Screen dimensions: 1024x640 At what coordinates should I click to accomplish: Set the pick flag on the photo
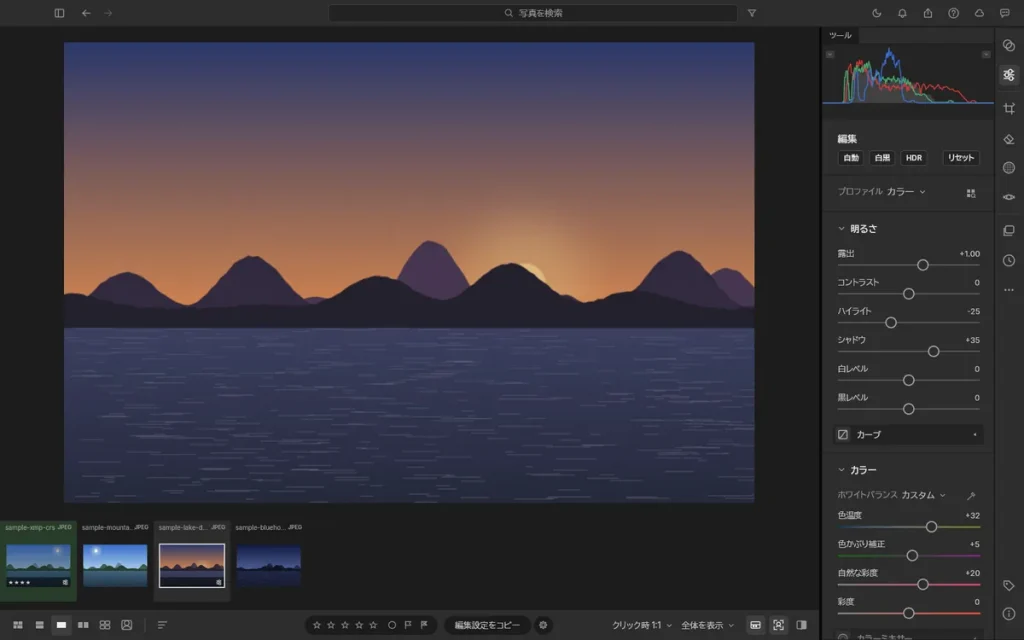click(x=408, y=625)
